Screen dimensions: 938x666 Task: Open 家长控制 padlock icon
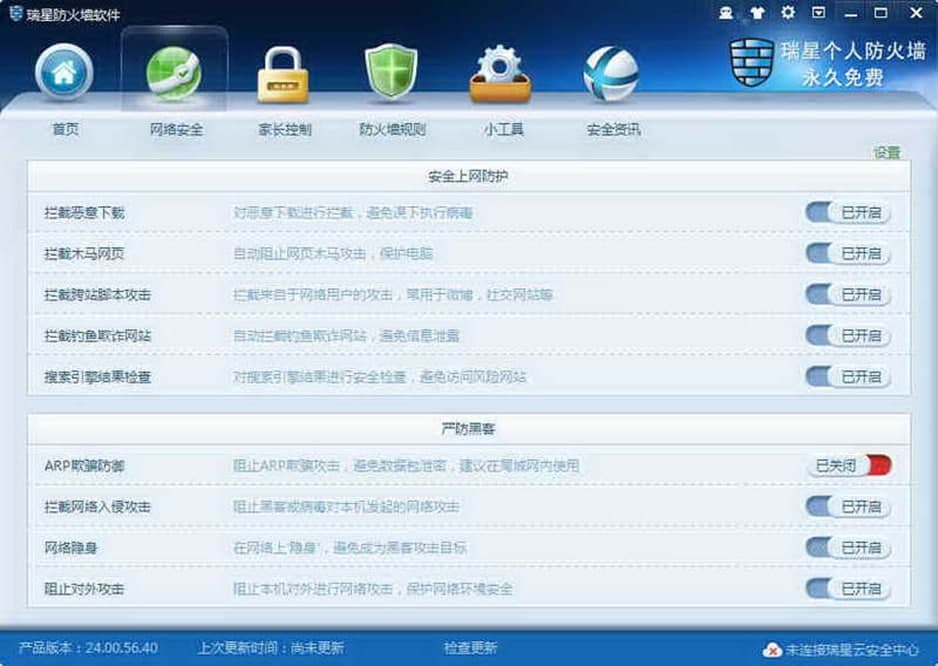click(283, 75)
